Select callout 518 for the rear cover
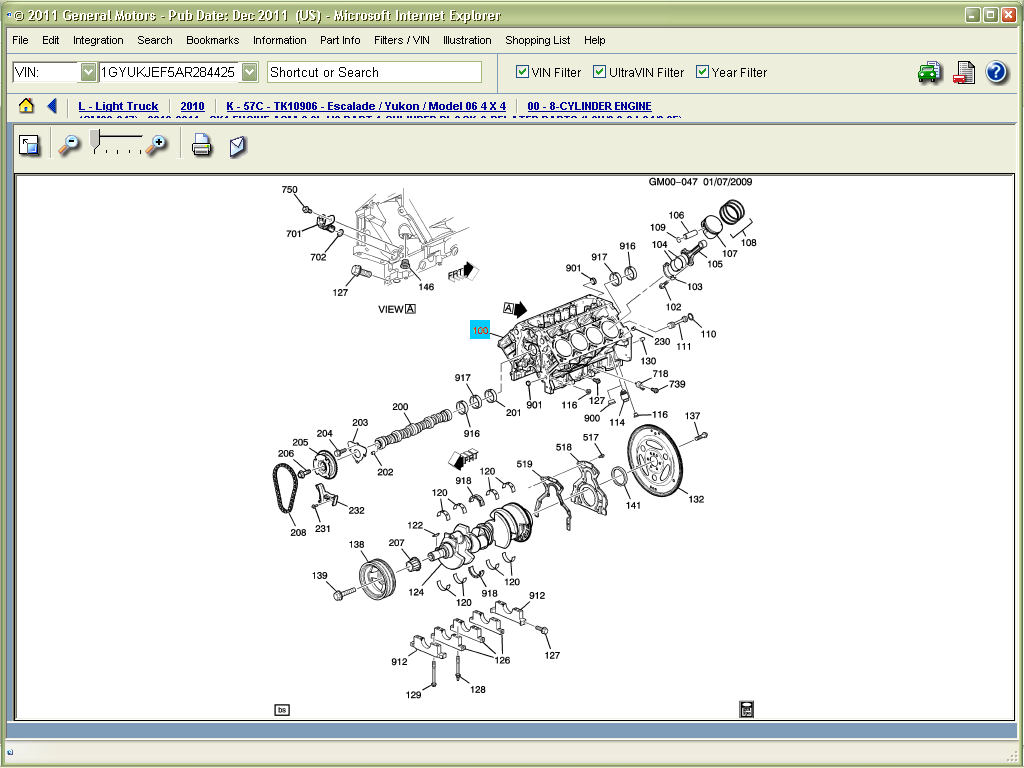1024x768 pixels. pyautogui.click(x=564, y=447)
